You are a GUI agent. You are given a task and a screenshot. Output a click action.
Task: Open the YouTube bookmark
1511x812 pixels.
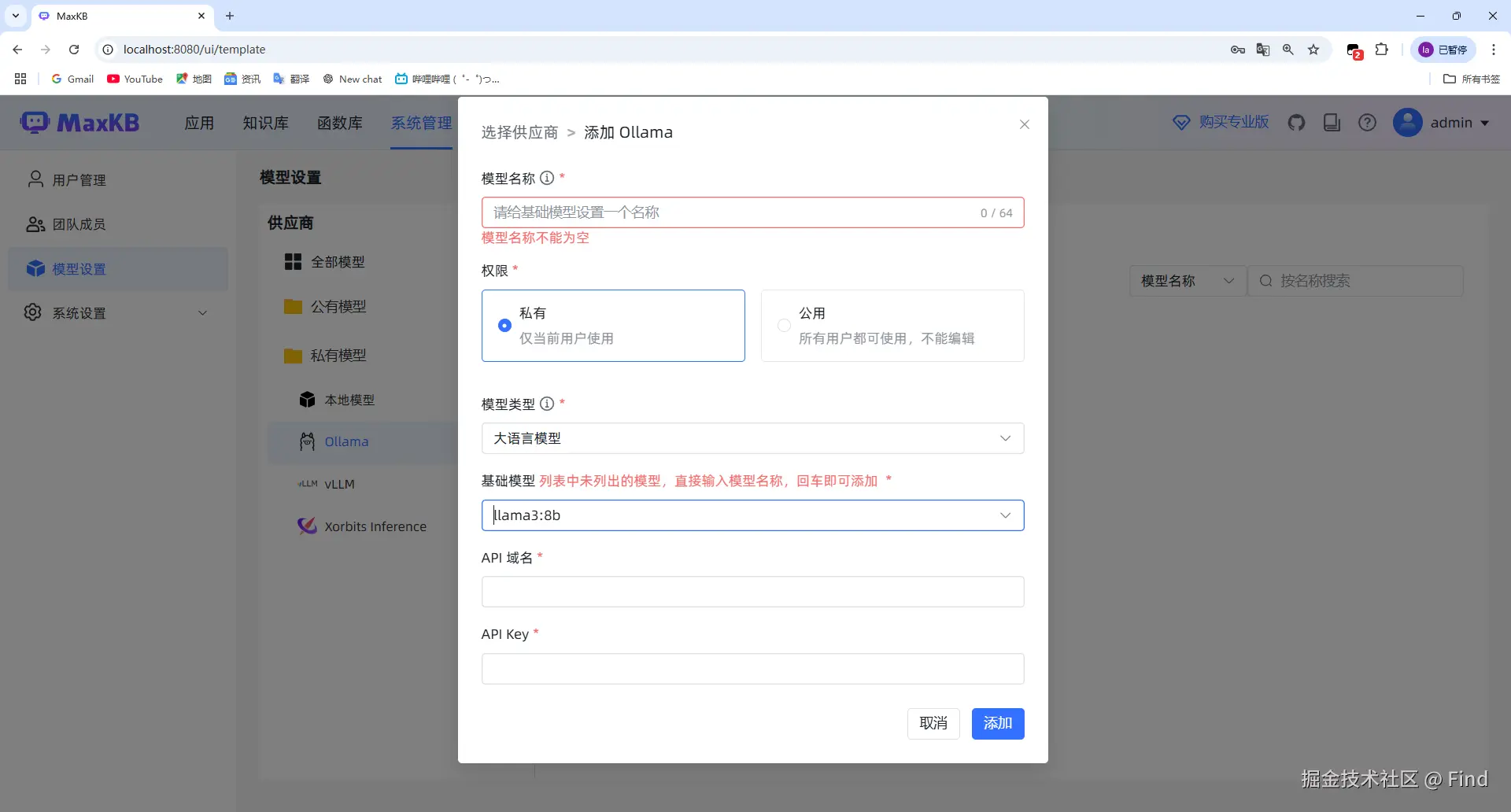tap(135, 79)
